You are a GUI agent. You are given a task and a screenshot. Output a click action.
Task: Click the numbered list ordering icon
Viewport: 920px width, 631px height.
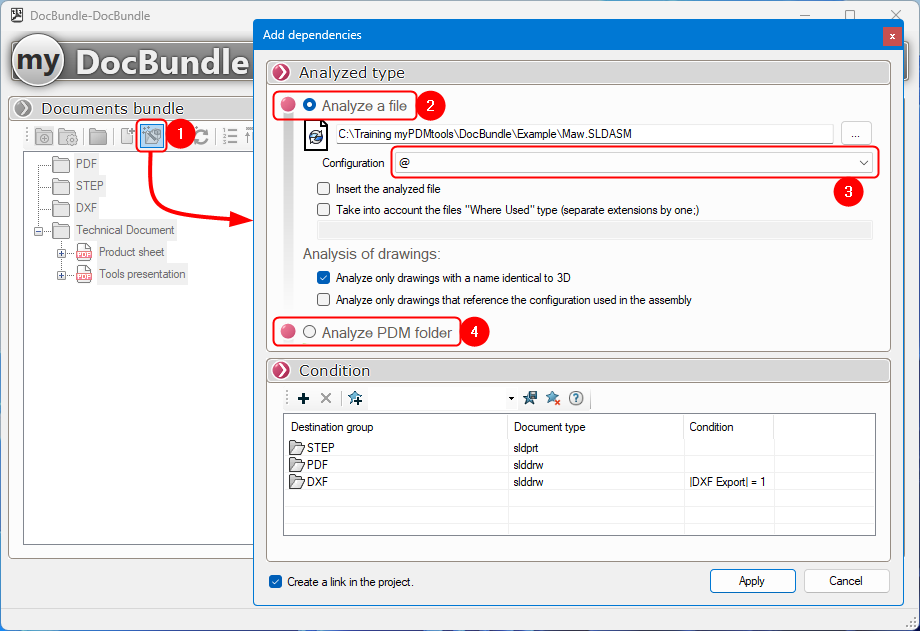point(229,135)
